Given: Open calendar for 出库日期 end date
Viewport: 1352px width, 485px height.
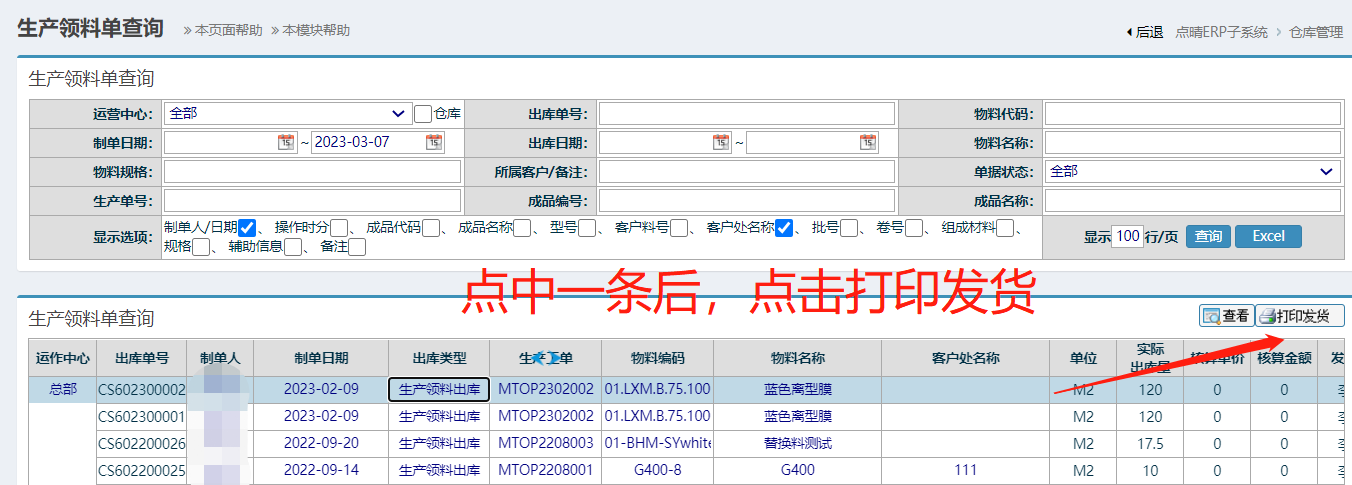Looking at the screenshot, I should click(x=868, y=142).
